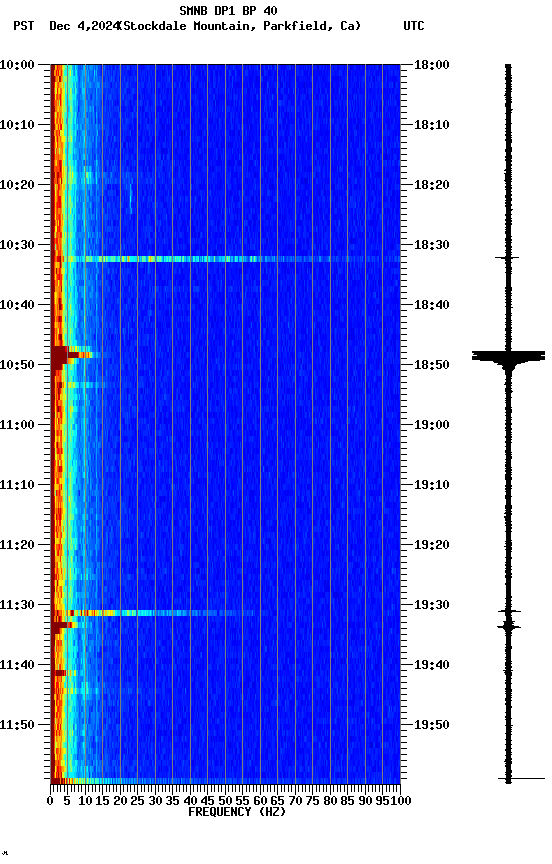Click the frequency axis label '75'
This screenshot has width=552, height=864.
pos(312,802)
